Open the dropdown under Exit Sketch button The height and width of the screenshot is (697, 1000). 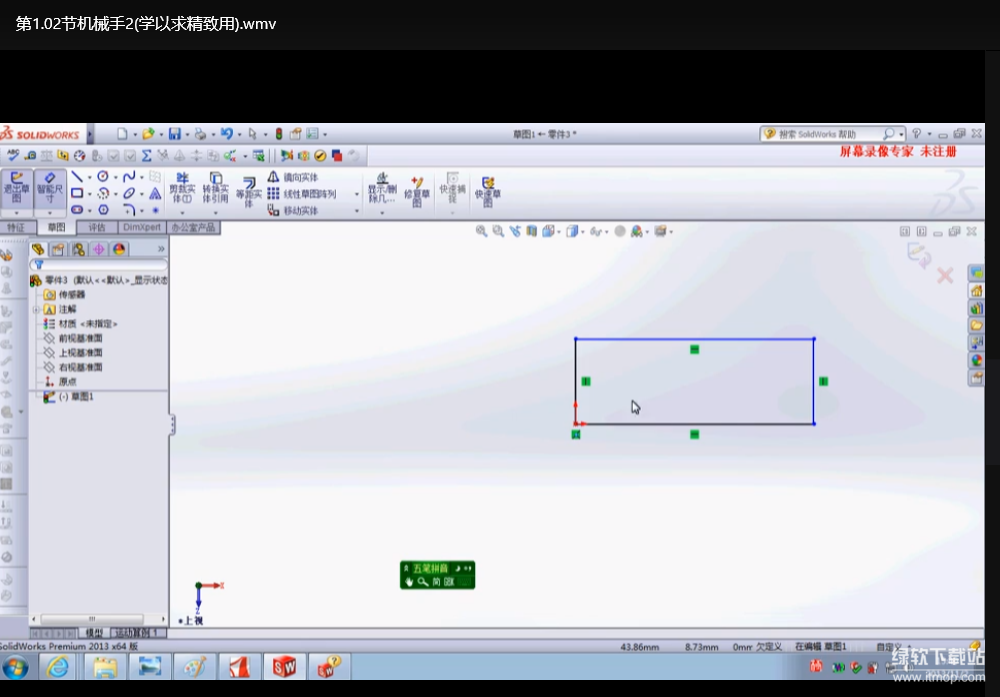pyautogui.click(x=17, y=213)
